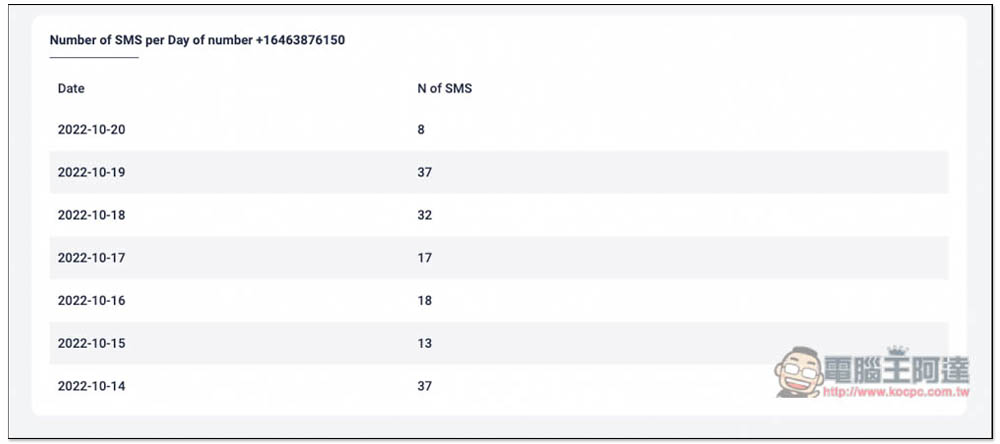Click the N of SMS column header
1000x444 pixels.
[444, 89]
